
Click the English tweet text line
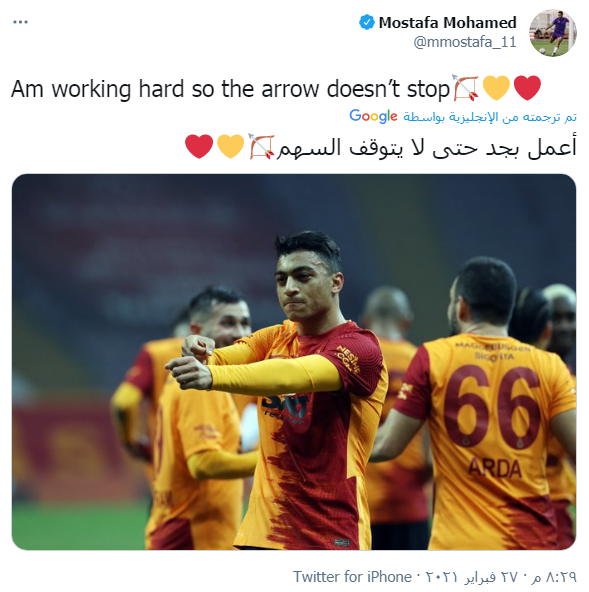(230, 89)
